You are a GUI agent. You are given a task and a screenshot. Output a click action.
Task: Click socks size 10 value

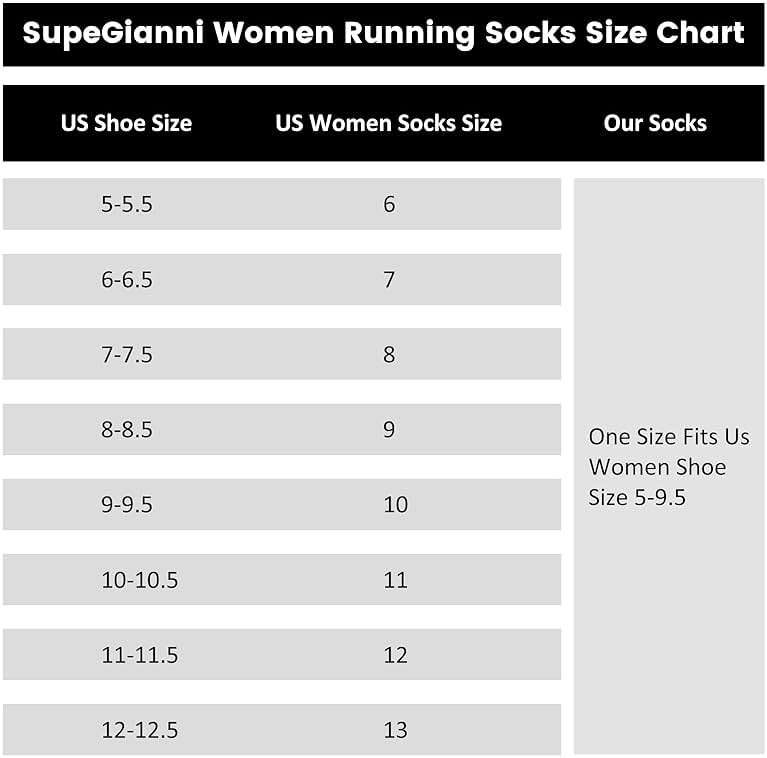pos(396,505)
